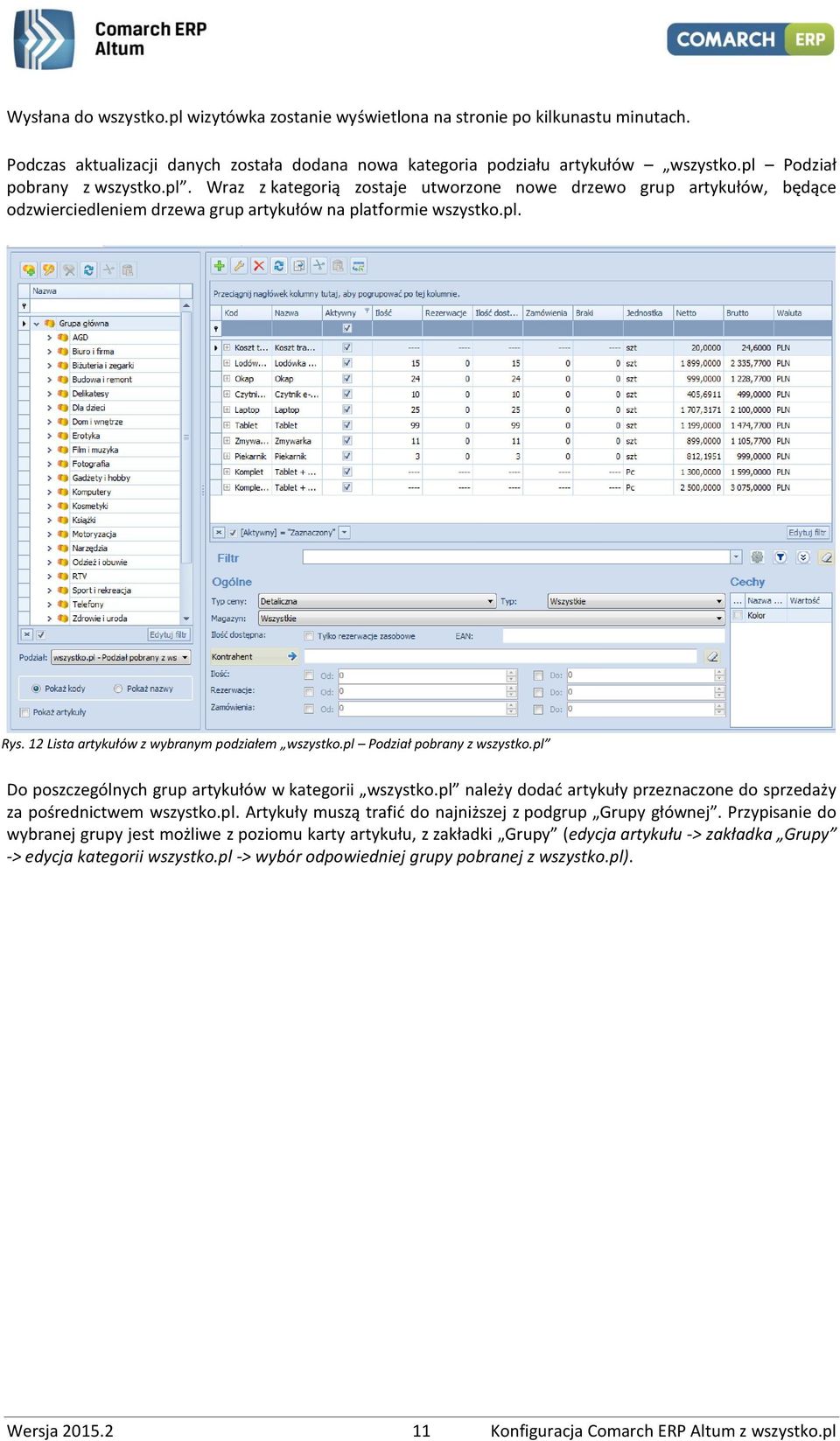The image size is (840, 1441).
Task: Open the Filtr field dropdown arrow
Action: (x=736, y=556)
